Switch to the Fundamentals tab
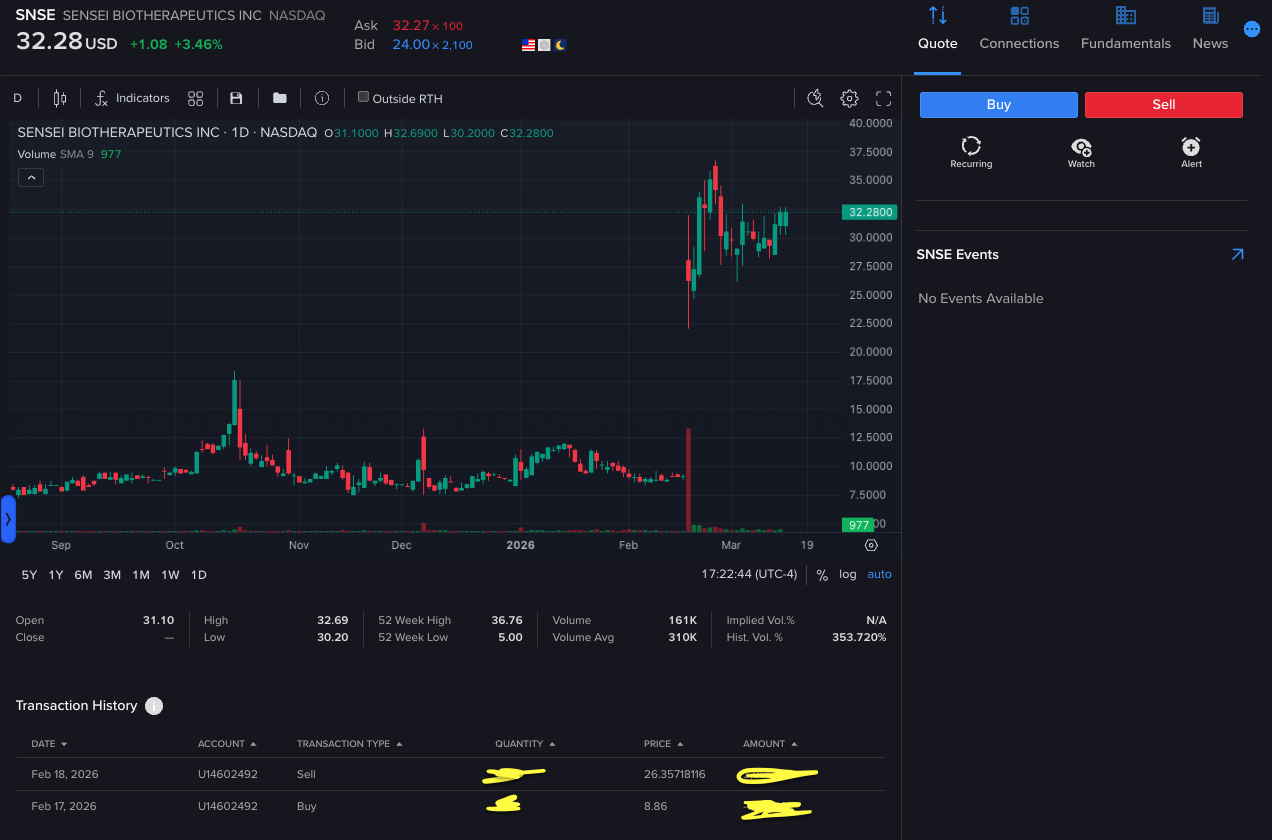 click(1126, 30)
